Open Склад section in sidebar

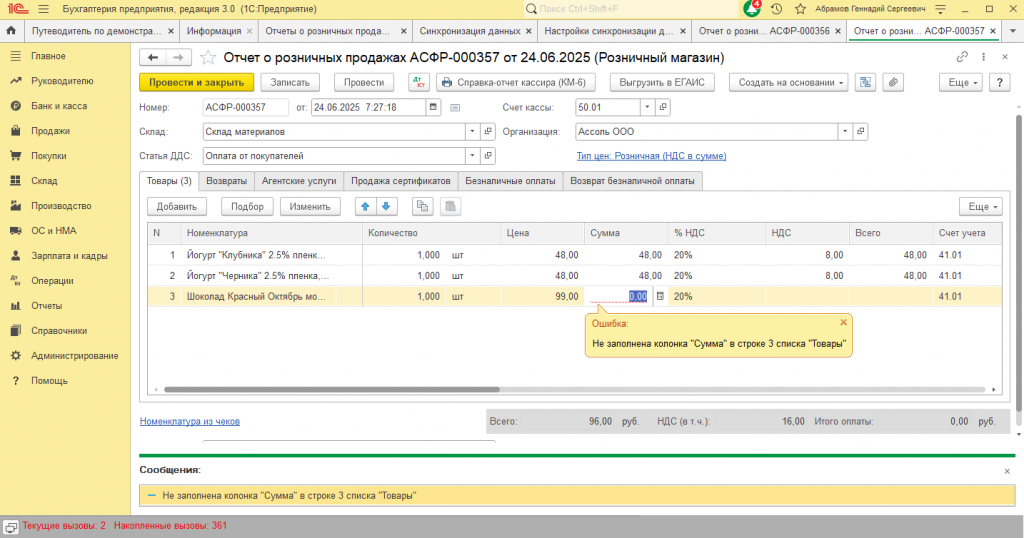(x=44, y=181)
